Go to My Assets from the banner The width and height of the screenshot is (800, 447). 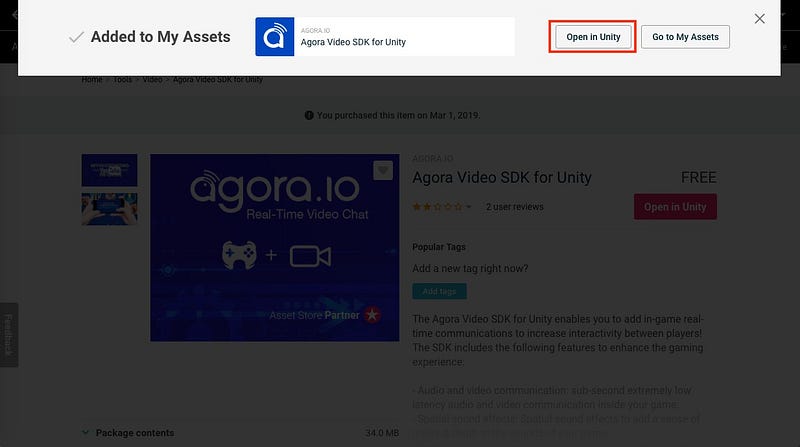[x=685, y=37]
